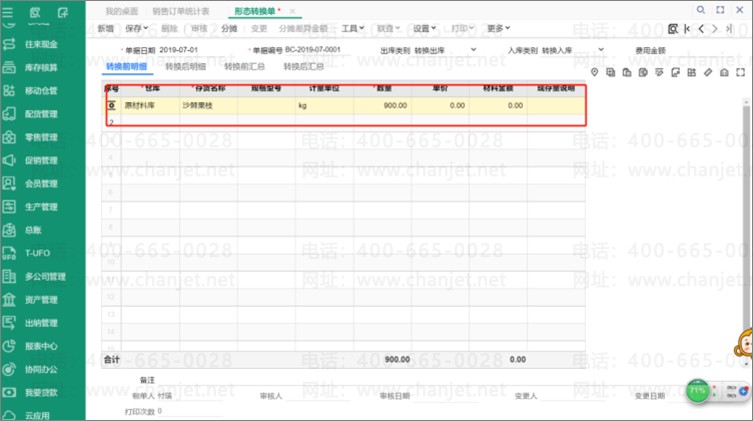The width and height of the screenshot is (753, 421).
Task: Go to previous record arrow
Action: (x=701, y=29)
